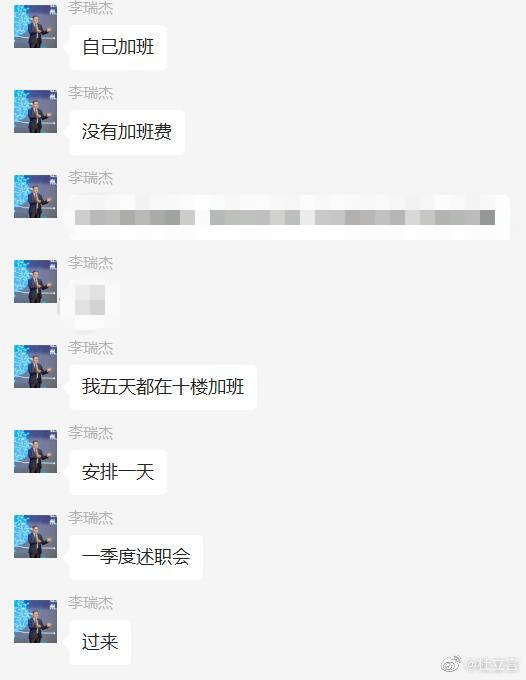The width and height of the screenshot is (526, 680).
Task: Click avatar beside the 自己加班 message
Action: coord(35,26)
